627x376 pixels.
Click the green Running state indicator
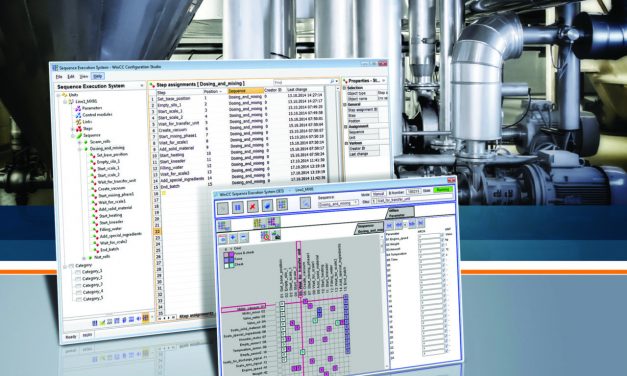[443, 190]
